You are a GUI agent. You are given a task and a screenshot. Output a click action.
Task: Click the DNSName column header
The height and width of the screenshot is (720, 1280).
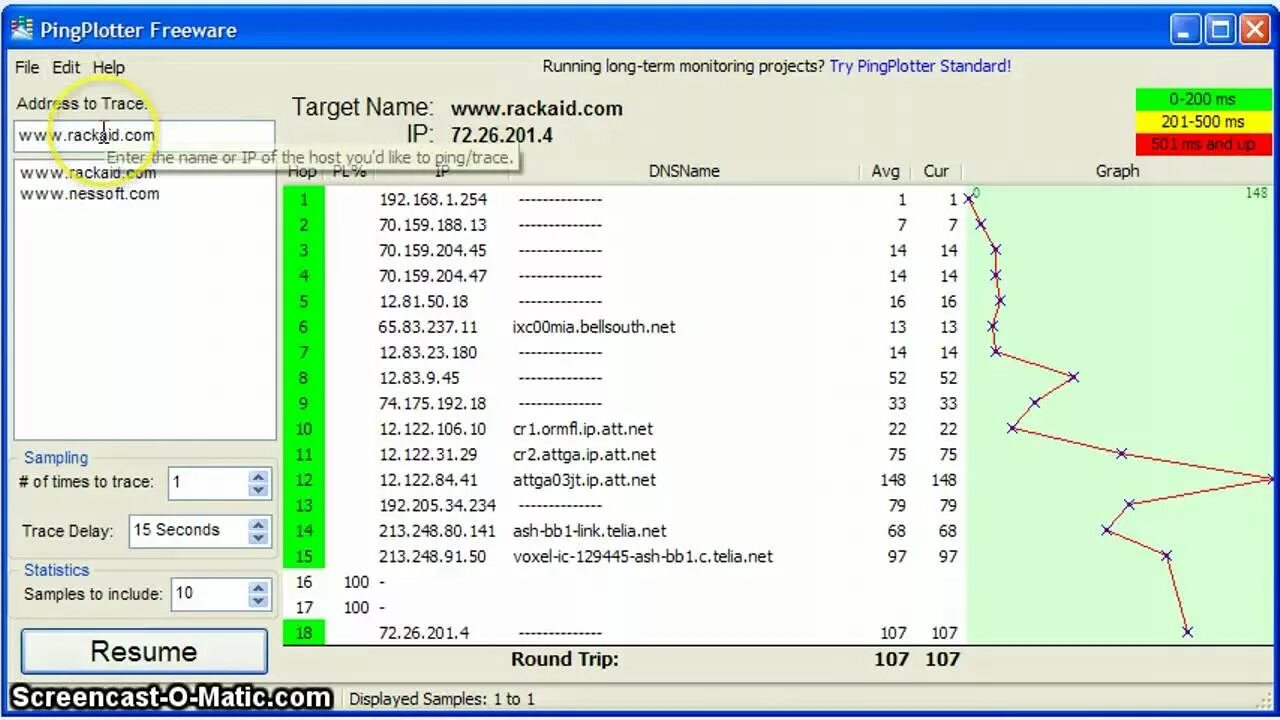tap(684, 171)
